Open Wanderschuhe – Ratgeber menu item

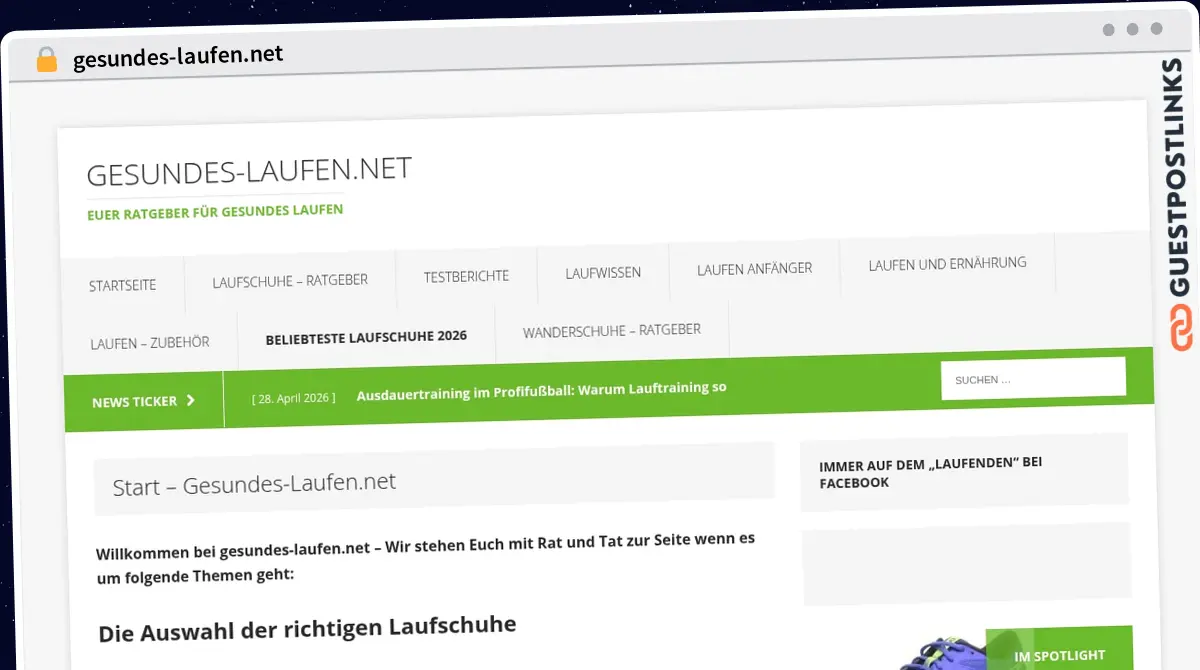point(611,331)
